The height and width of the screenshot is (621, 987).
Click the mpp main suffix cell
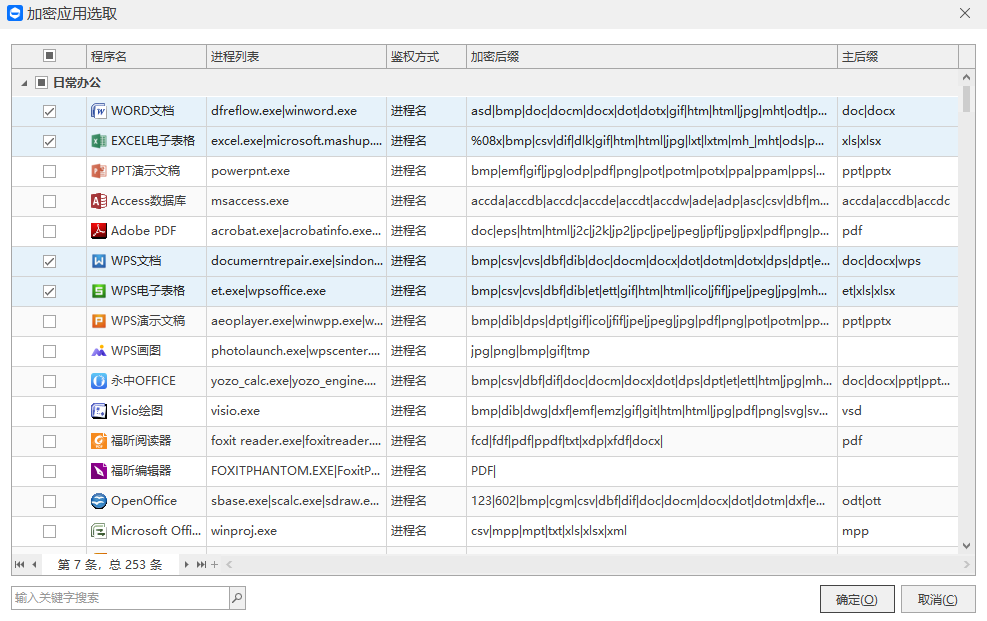(x=898, y=531)
